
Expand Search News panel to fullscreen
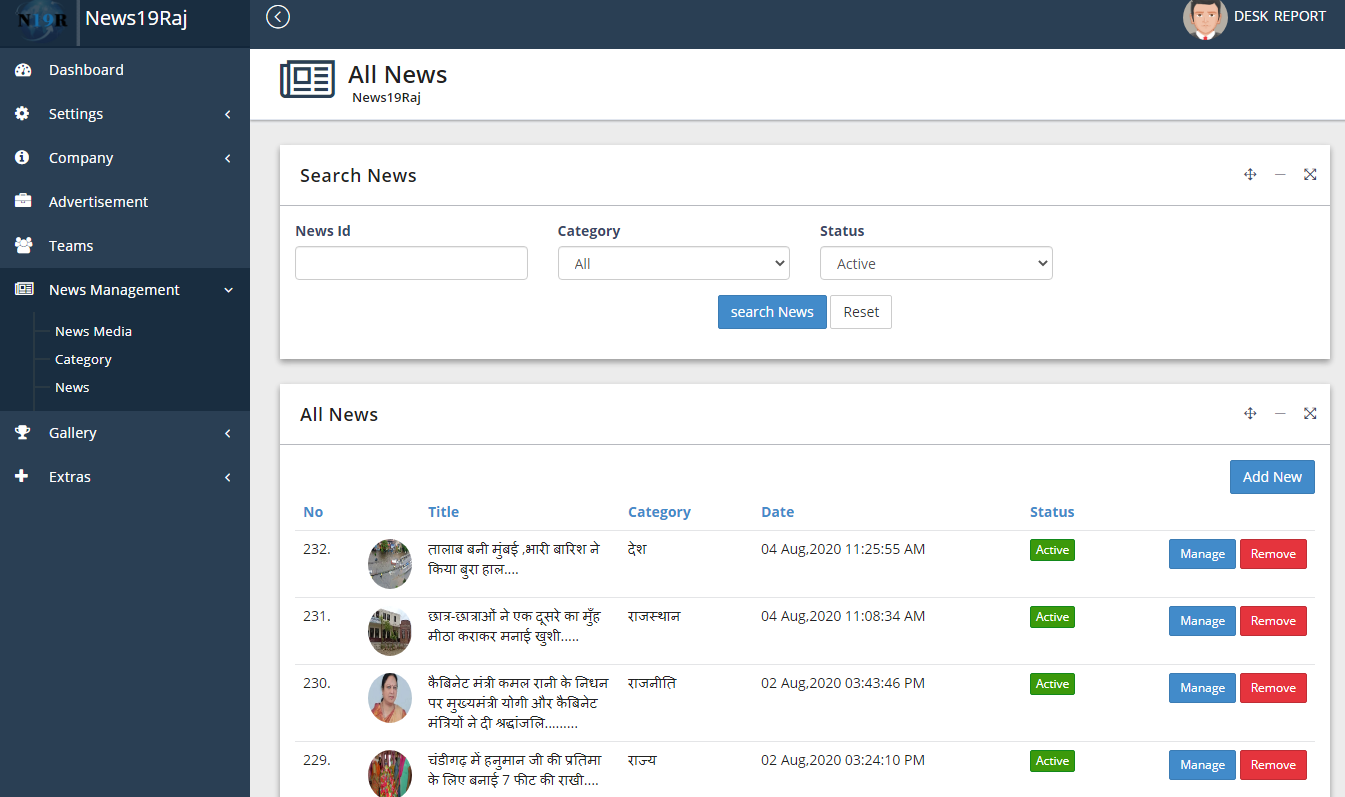click(1310, 175)
